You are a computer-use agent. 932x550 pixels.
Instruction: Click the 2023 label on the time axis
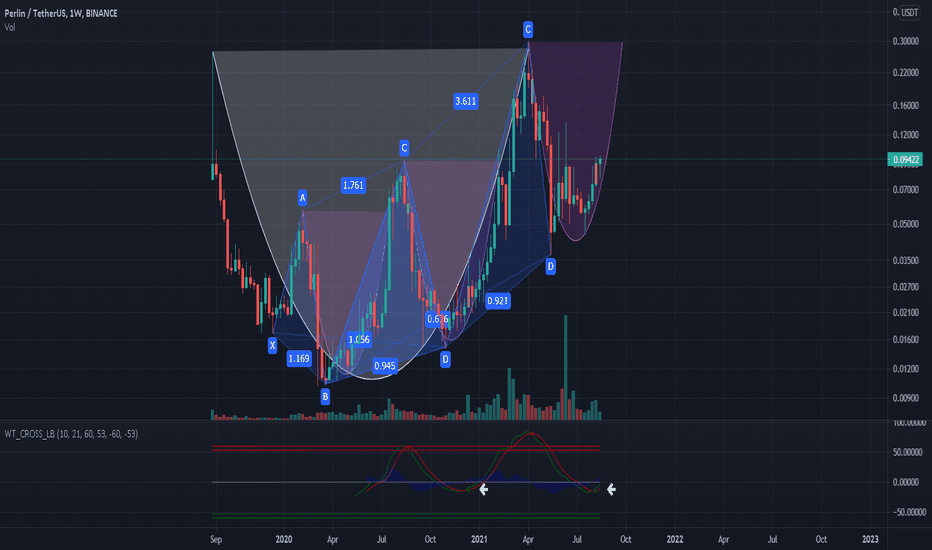870,539
